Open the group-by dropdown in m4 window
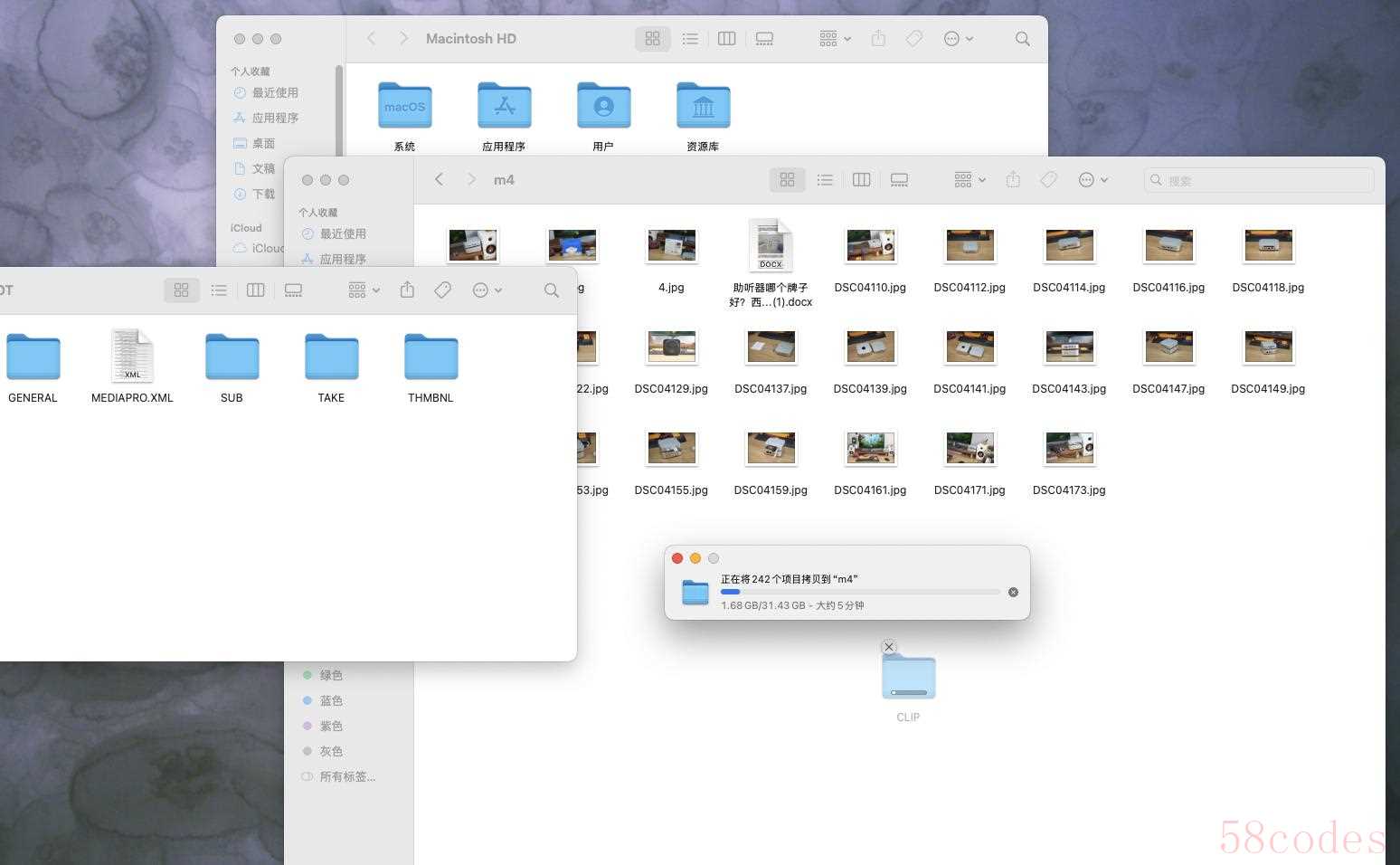 coord(970,180)
